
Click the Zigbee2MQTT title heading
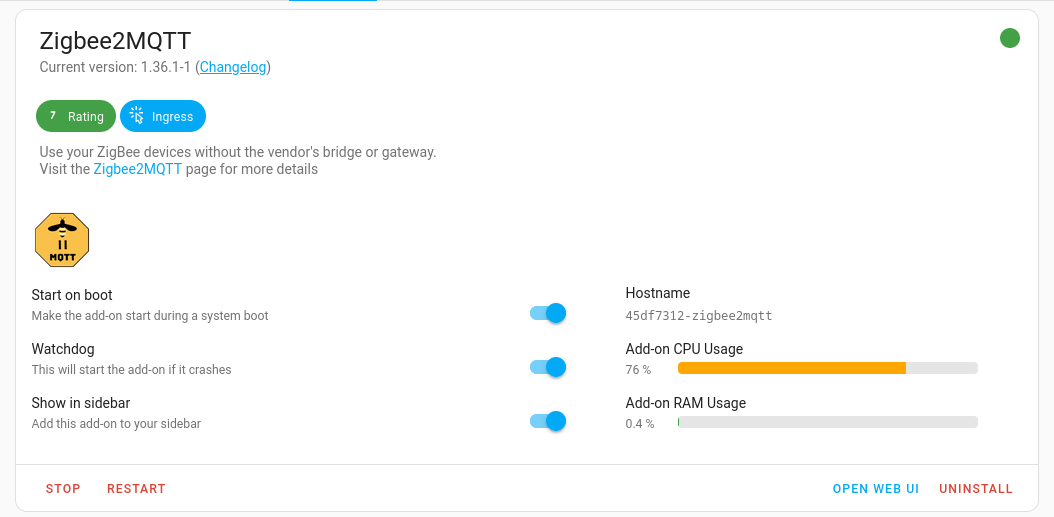(x=115, y=40)
